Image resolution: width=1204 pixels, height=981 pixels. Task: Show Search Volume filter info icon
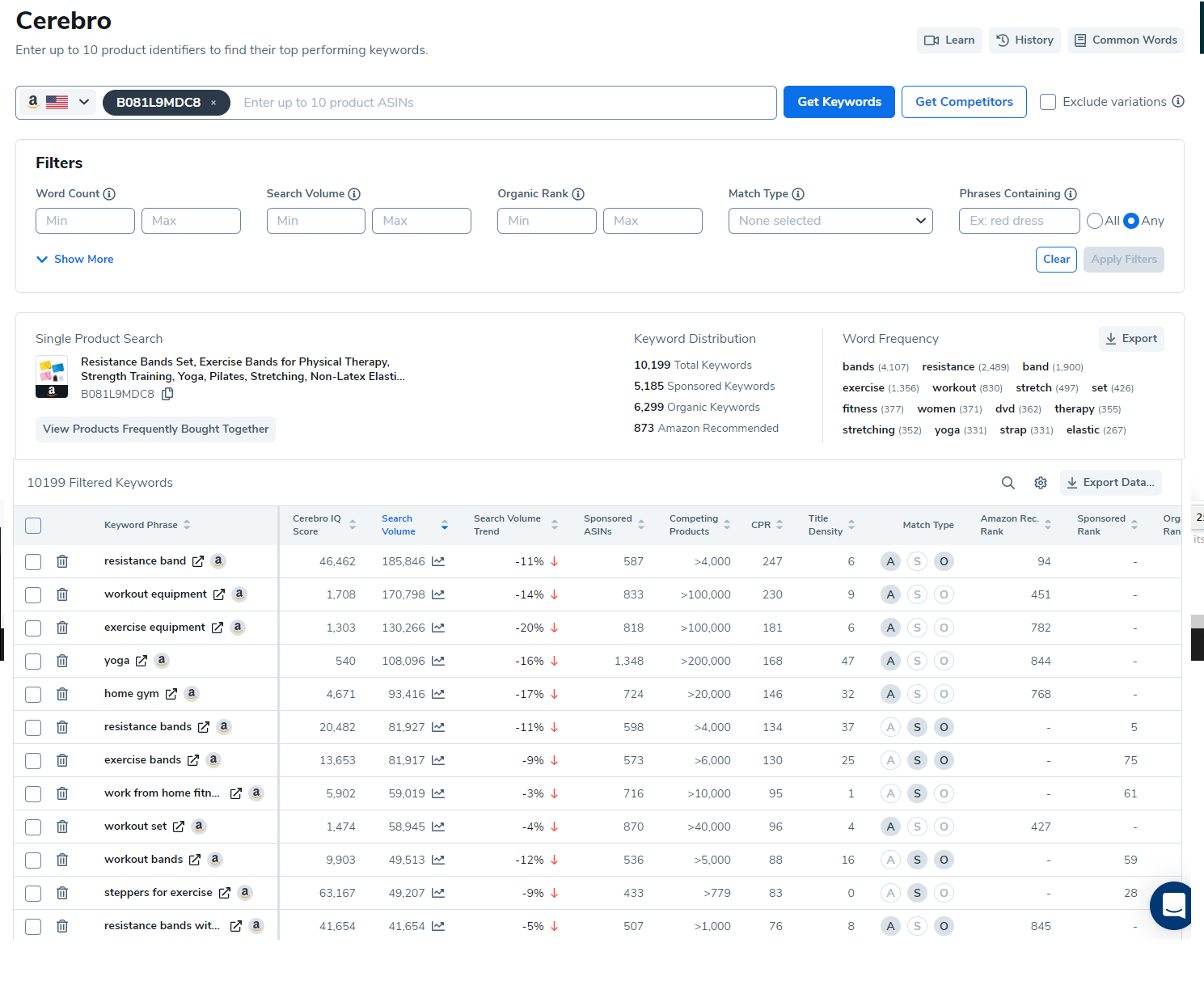click(354, 194)
